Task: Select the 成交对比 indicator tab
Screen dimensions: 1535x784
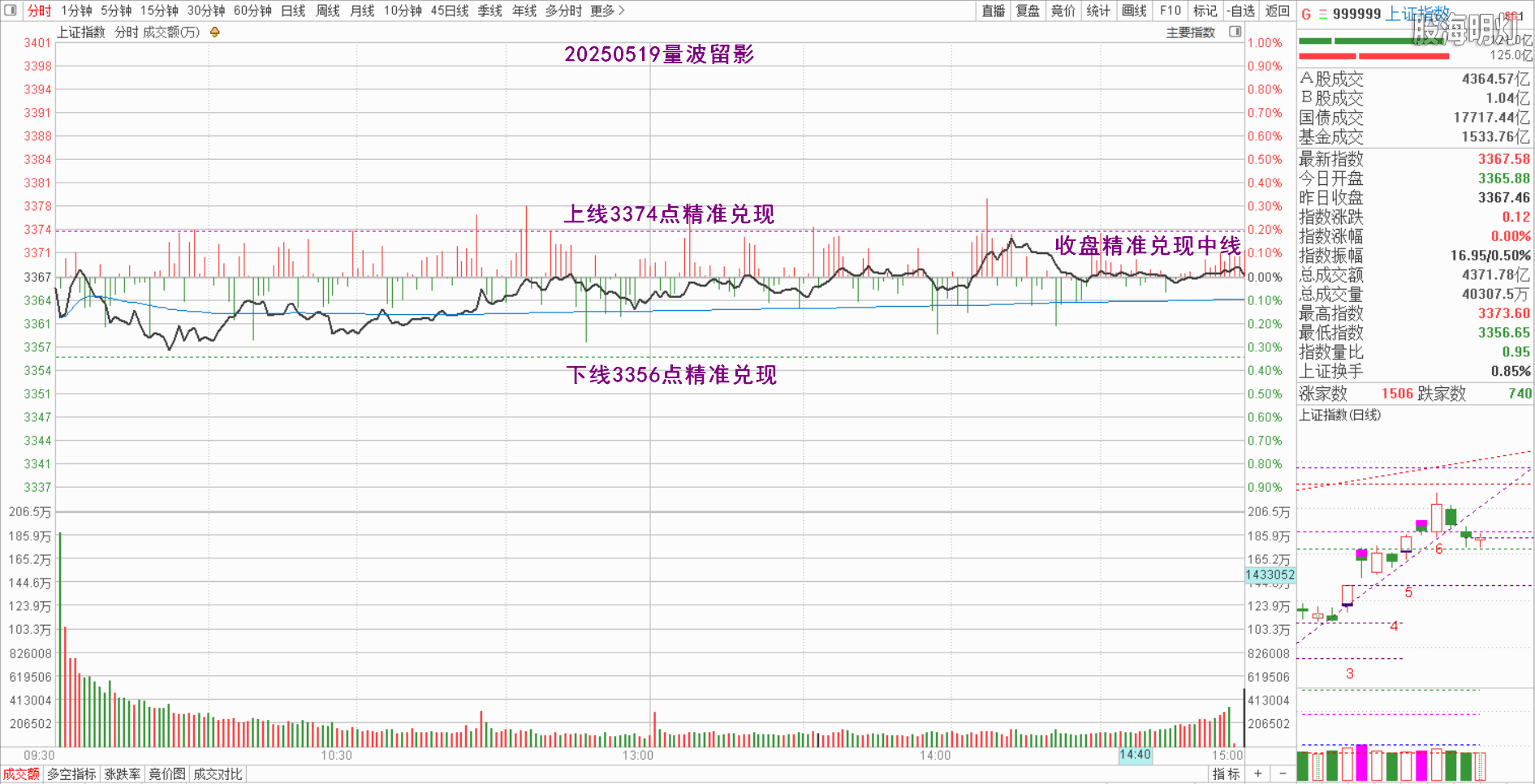Action: (218, 774)
